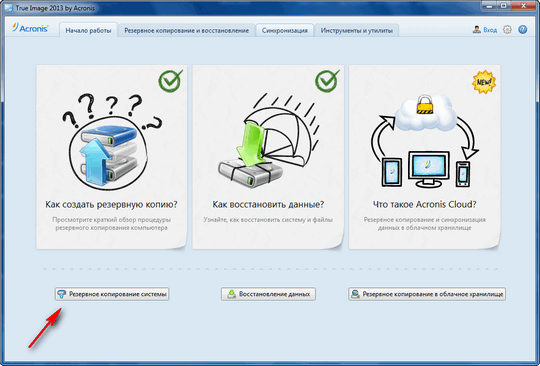
Task: Open the Начало работы tab
Action: [88, 30]
